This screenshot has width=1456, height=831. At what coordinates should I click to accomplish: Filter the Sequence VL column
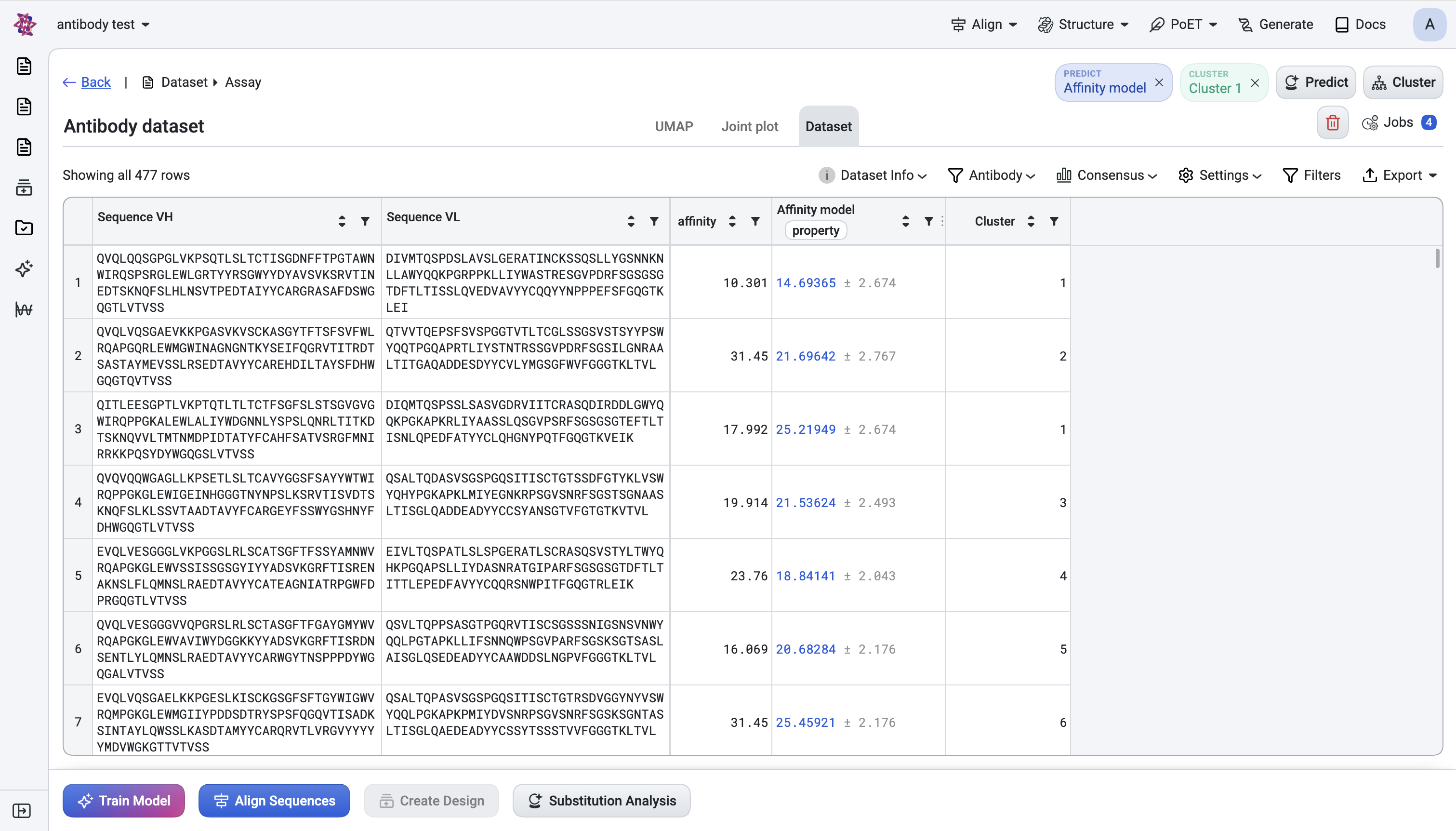[654, 221]
